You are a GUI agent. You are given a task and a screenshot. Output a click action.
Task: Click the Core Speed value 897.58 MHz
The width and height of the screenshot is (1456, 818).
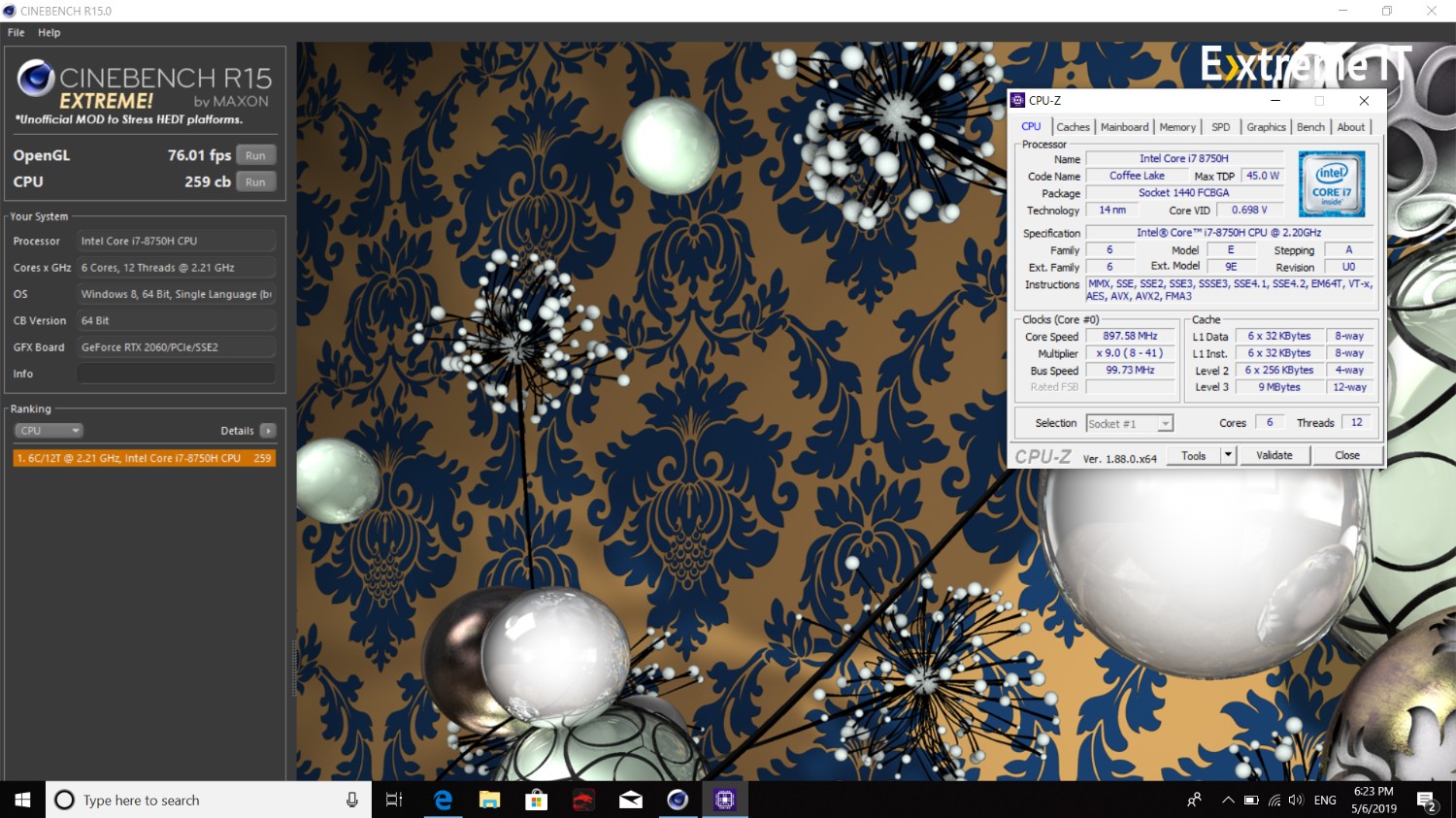click(x=1130, y=336)
